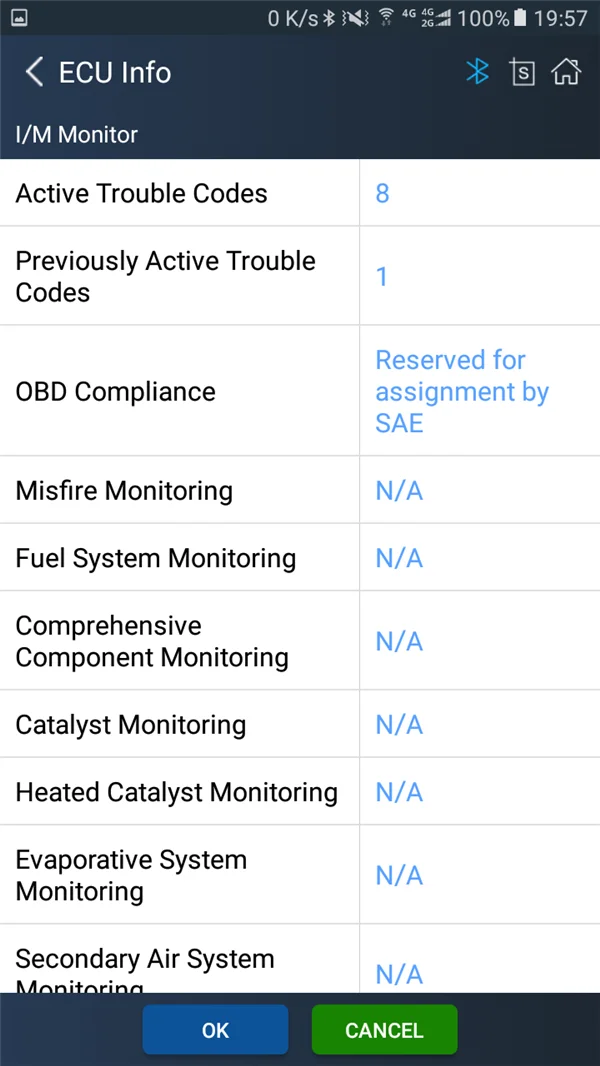Select the Misfire Monitoring row
Viewport: 600px width, 1066px height.
click(300, 489)
